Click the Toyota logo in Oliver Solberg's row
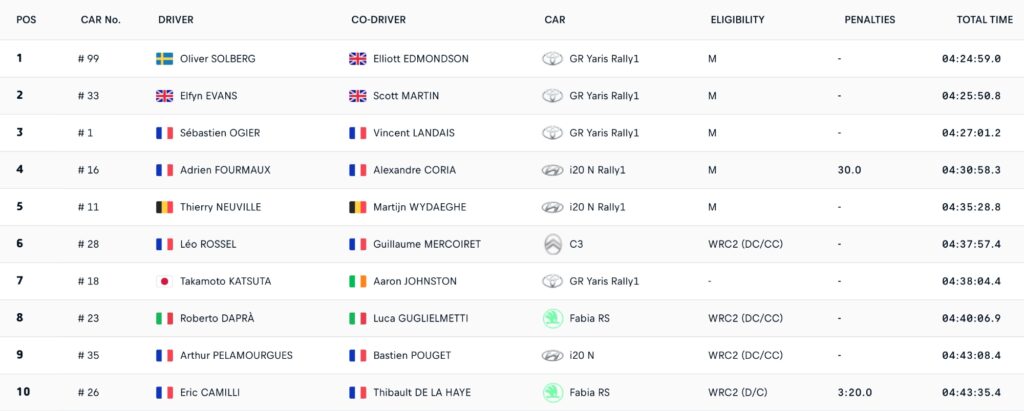The image size is (1024, 411). click(x=552, y=59)
